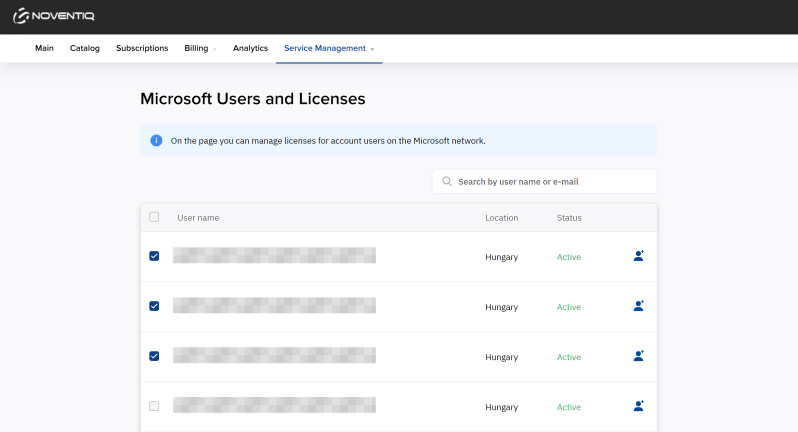
Task: Click assign-license user icon in second row
Action: (638, 306)
